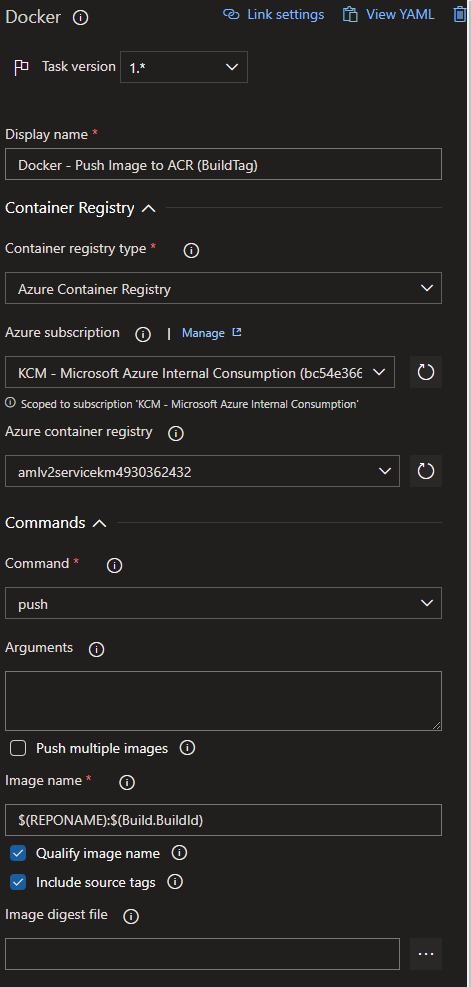Click info icon beside Command label
The image size is (471, 987).
115,565
